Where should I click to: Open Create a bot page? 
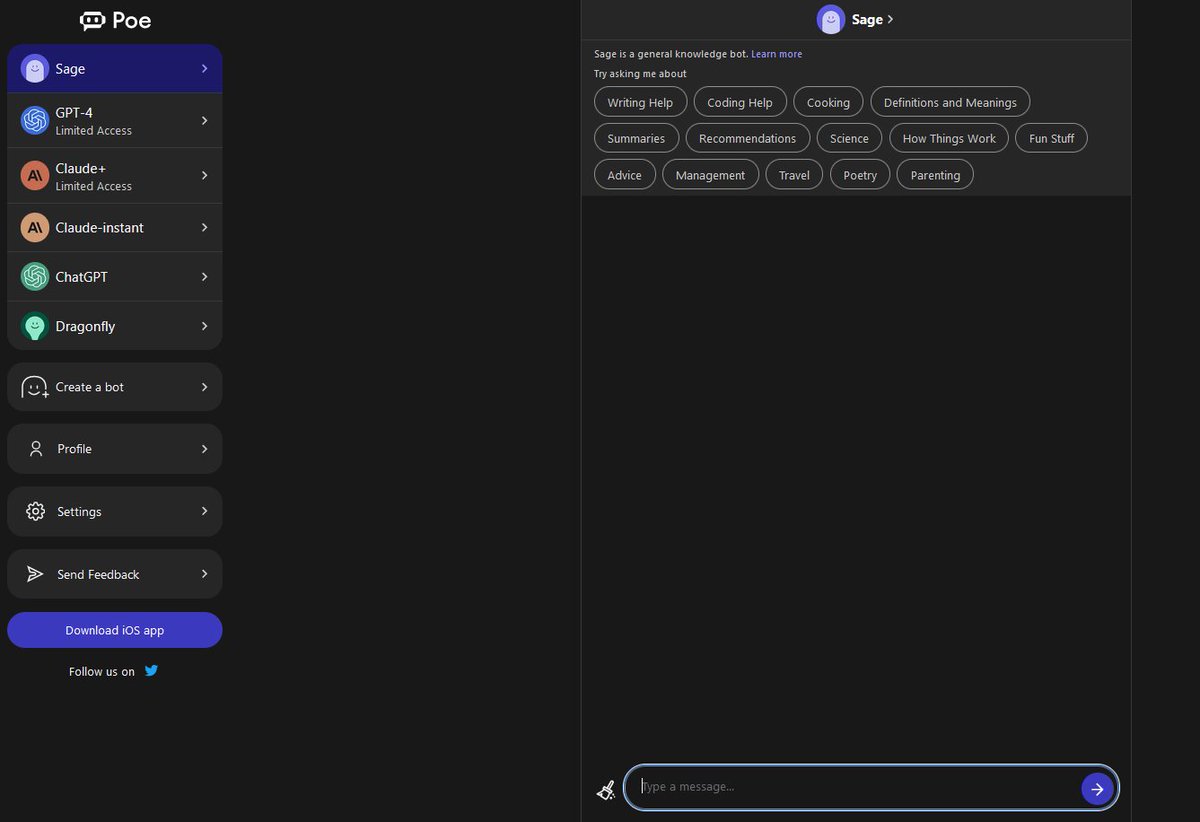115,387
